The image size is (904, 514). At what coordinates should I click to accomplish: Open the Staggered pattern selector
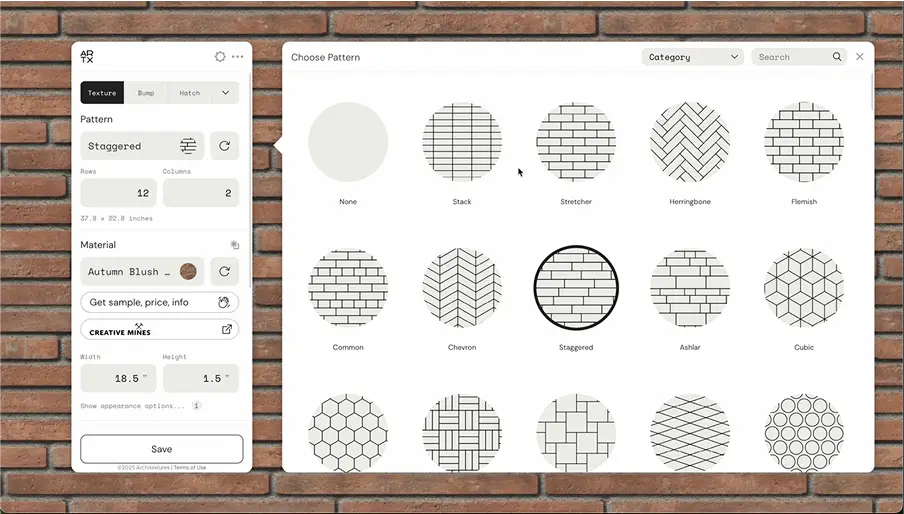tap(142, 146)
